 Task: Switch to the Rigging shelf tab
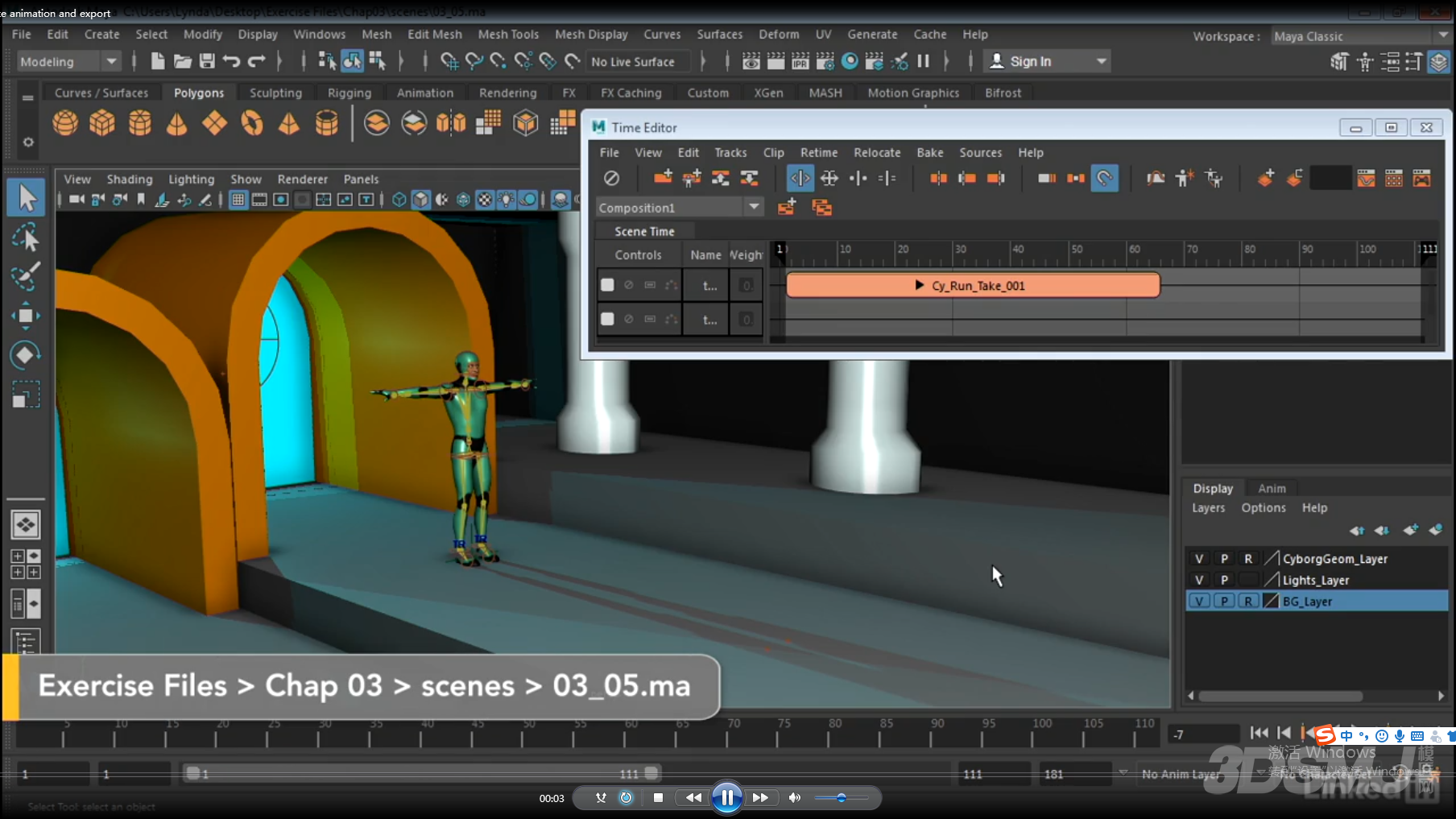pyautogui.click(x=349, y=93)
